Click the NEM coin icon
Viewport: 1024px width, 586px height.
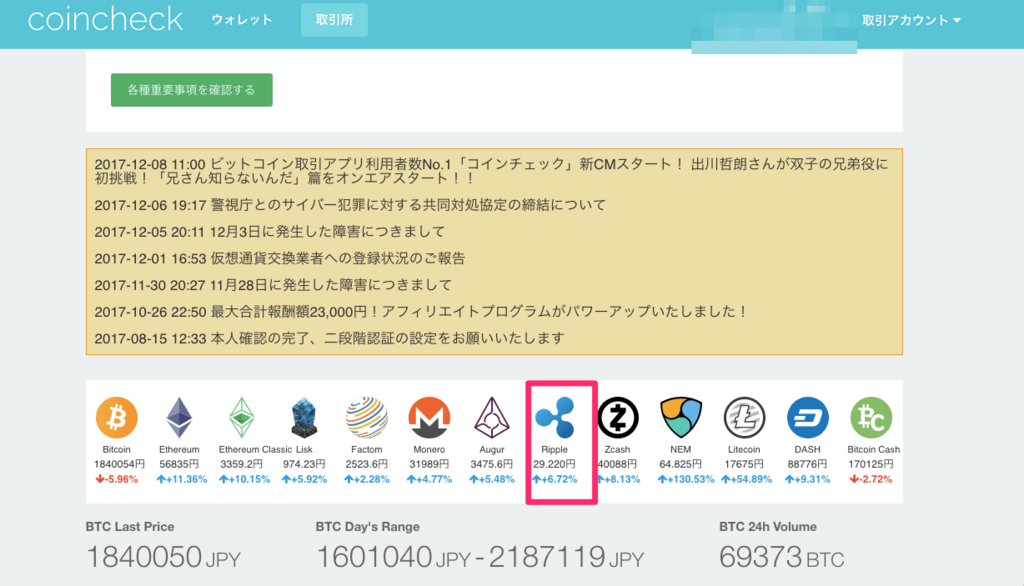click(680, 418)
